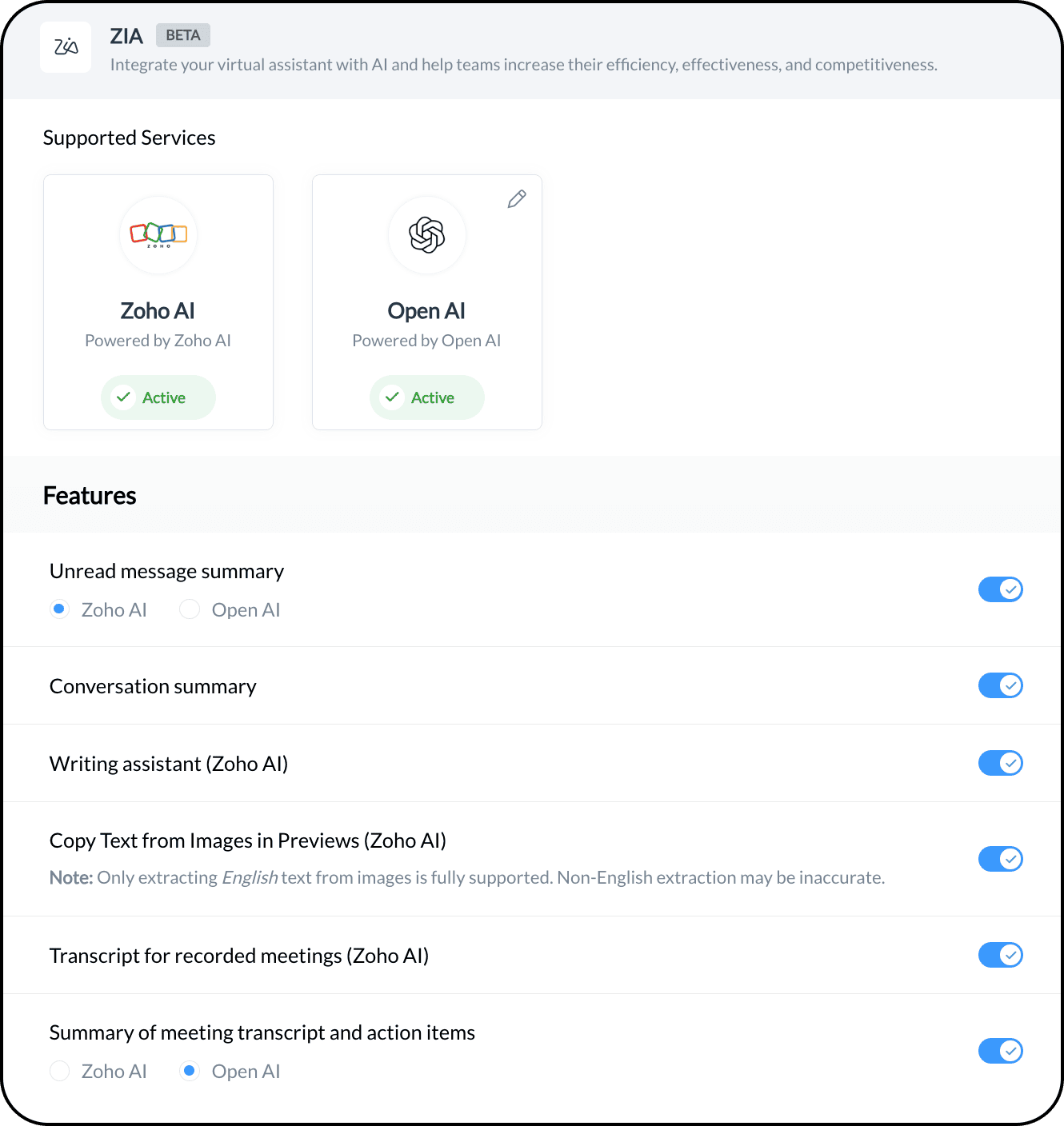This screenshot has width=1064, height=1126.
Task: Disable Unread message summary toggle
Action: 1000,589
